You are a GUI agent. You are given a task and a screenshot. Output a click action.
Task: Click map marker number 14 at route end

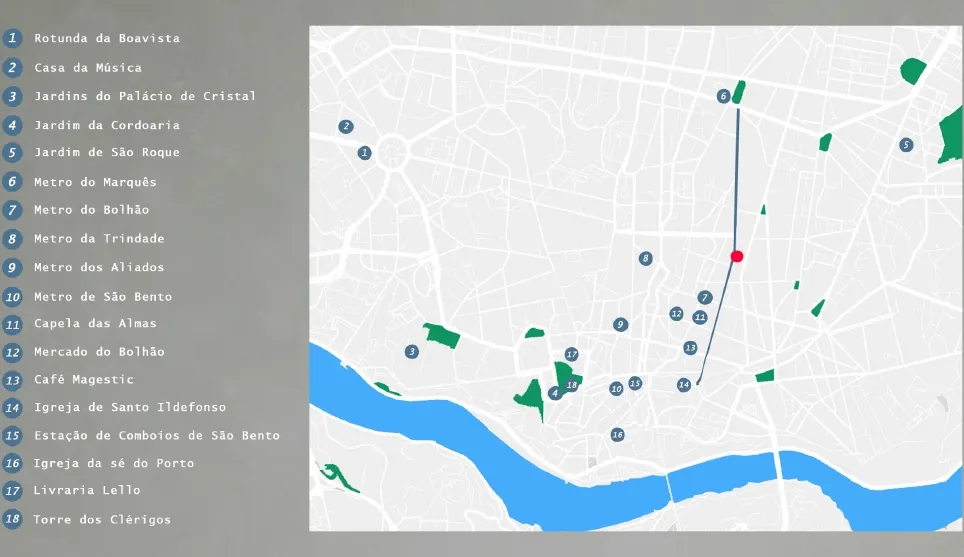point(683,384)
